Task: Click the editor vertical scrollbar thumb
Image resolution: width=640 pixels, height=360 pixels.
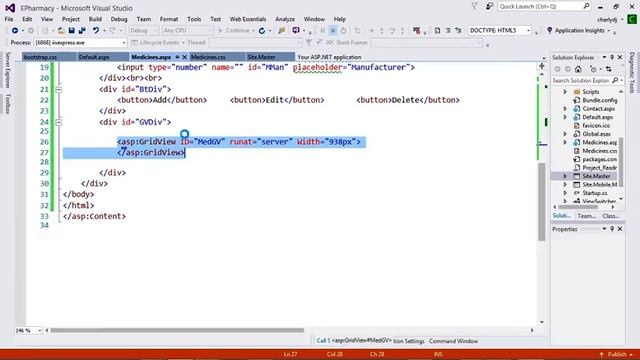Action: (542, 202)
